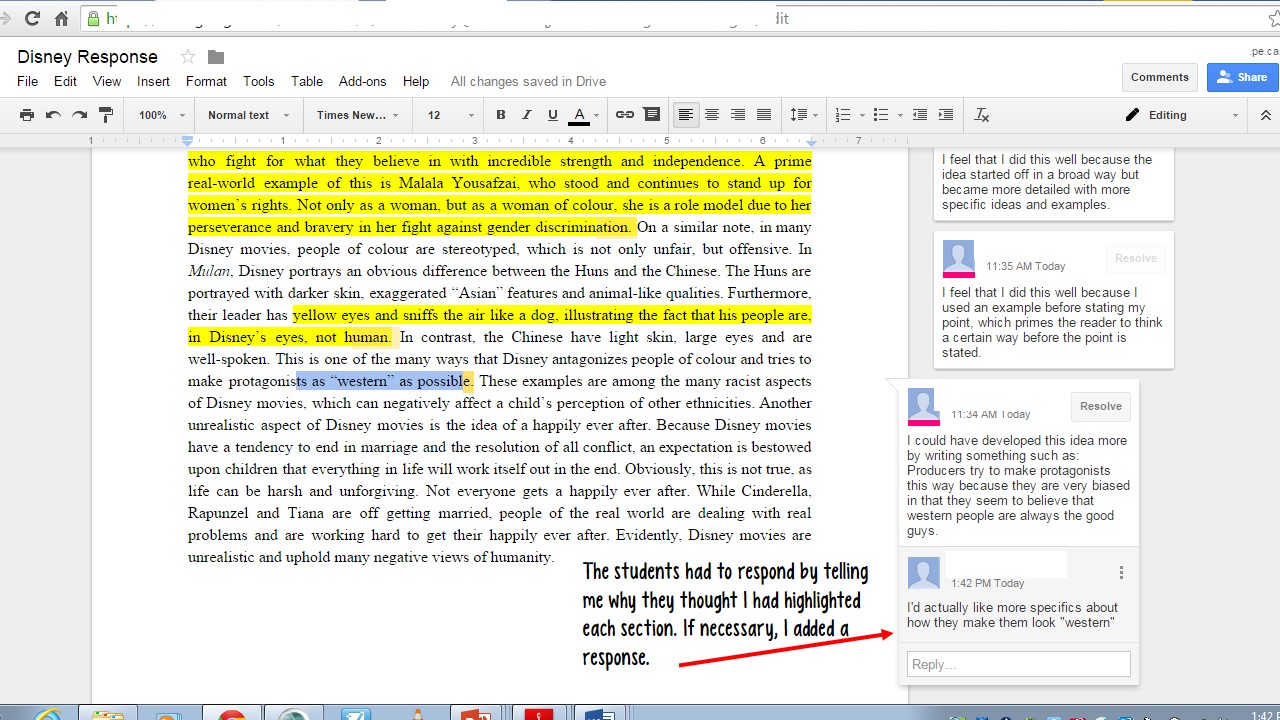Click the Share button
The height and width of the screenshot is (720, 1280).
pyautogui.click(x=1242, y=76)
